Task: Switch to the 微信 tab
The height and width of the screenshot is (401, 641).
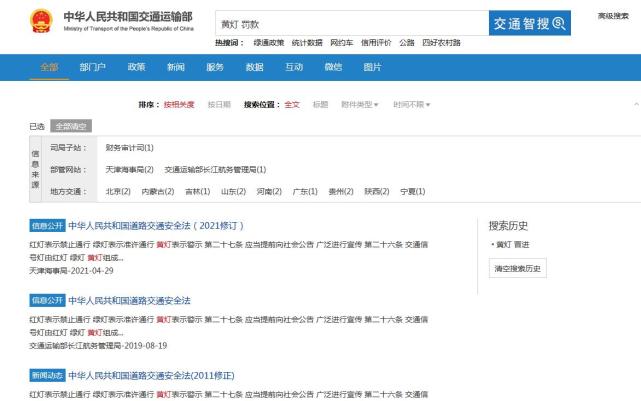Action: point(333,67)
